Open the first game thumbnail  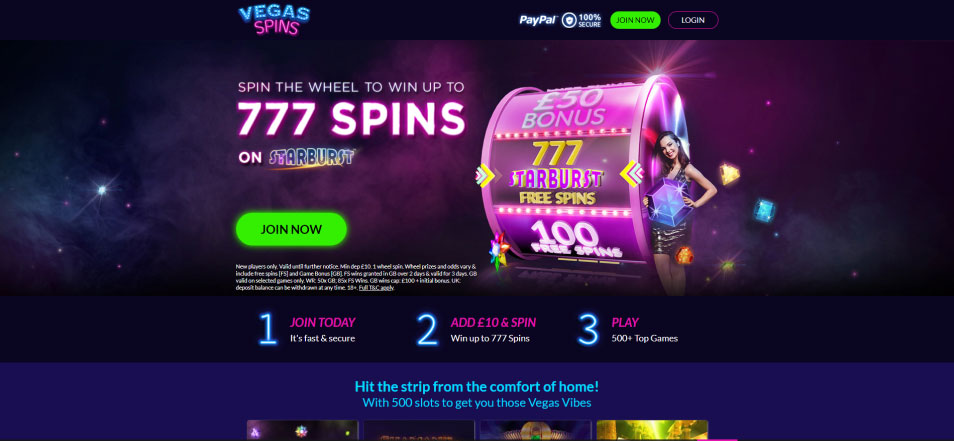(x=302, y=430)
